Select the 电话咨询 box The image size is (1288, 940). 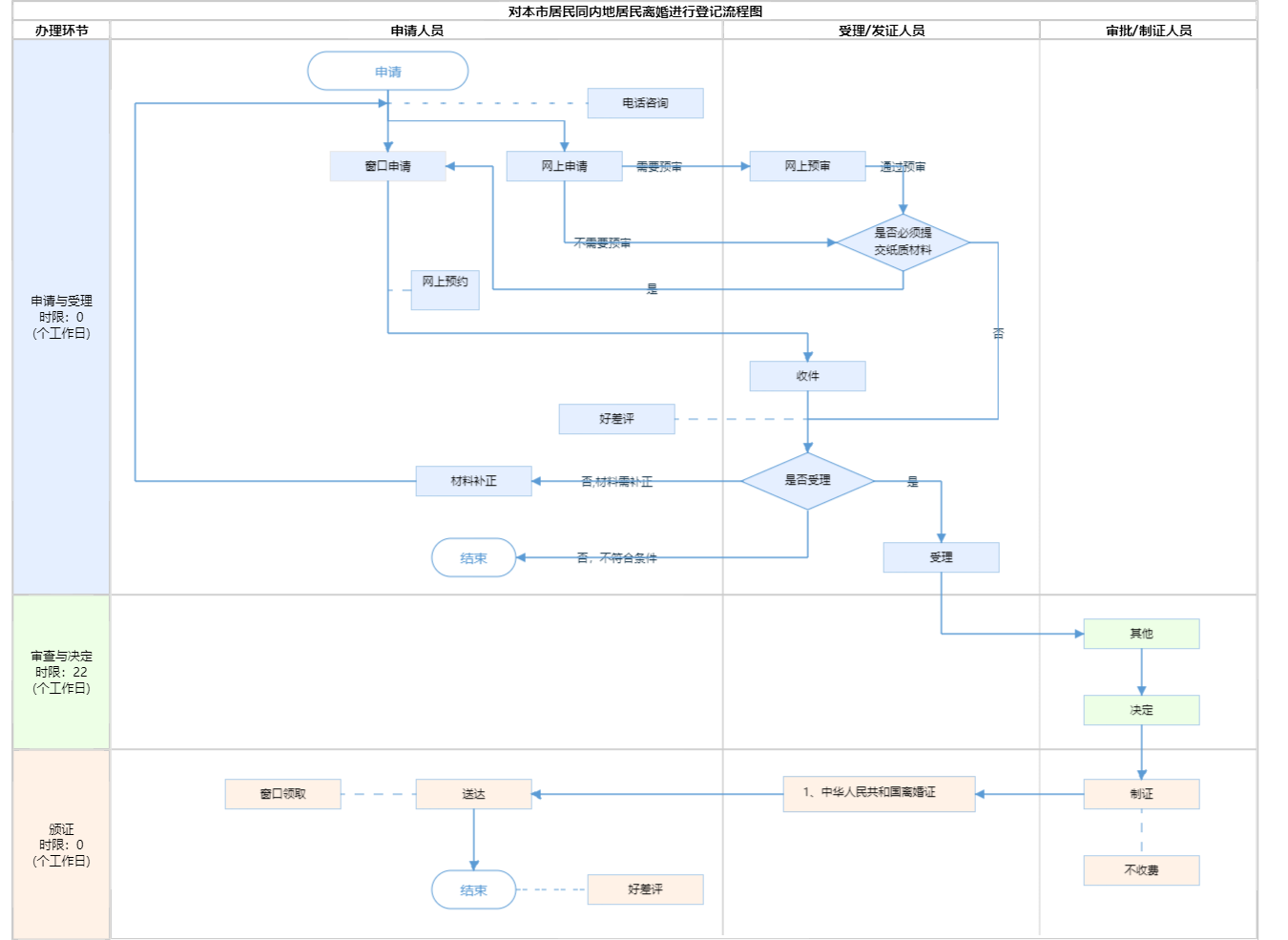tap(645, 103)
